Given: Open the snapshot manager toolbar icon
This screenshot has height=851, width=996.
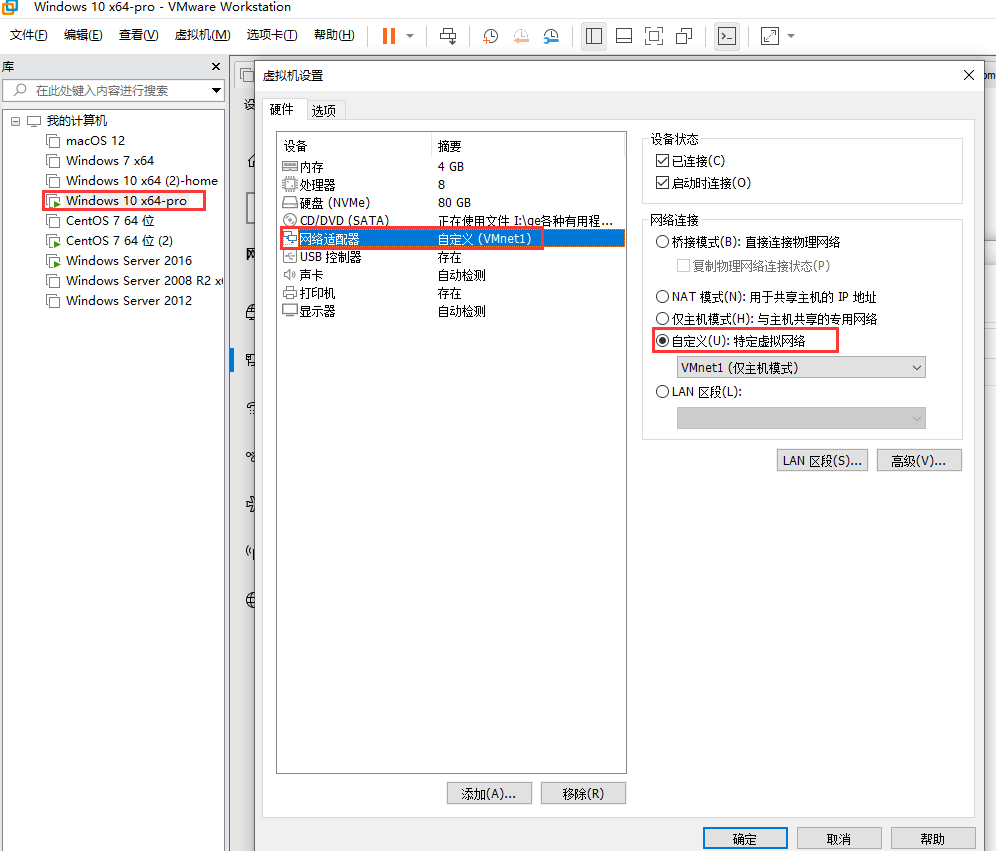Looking at the screenshot, I should point(551,36).
